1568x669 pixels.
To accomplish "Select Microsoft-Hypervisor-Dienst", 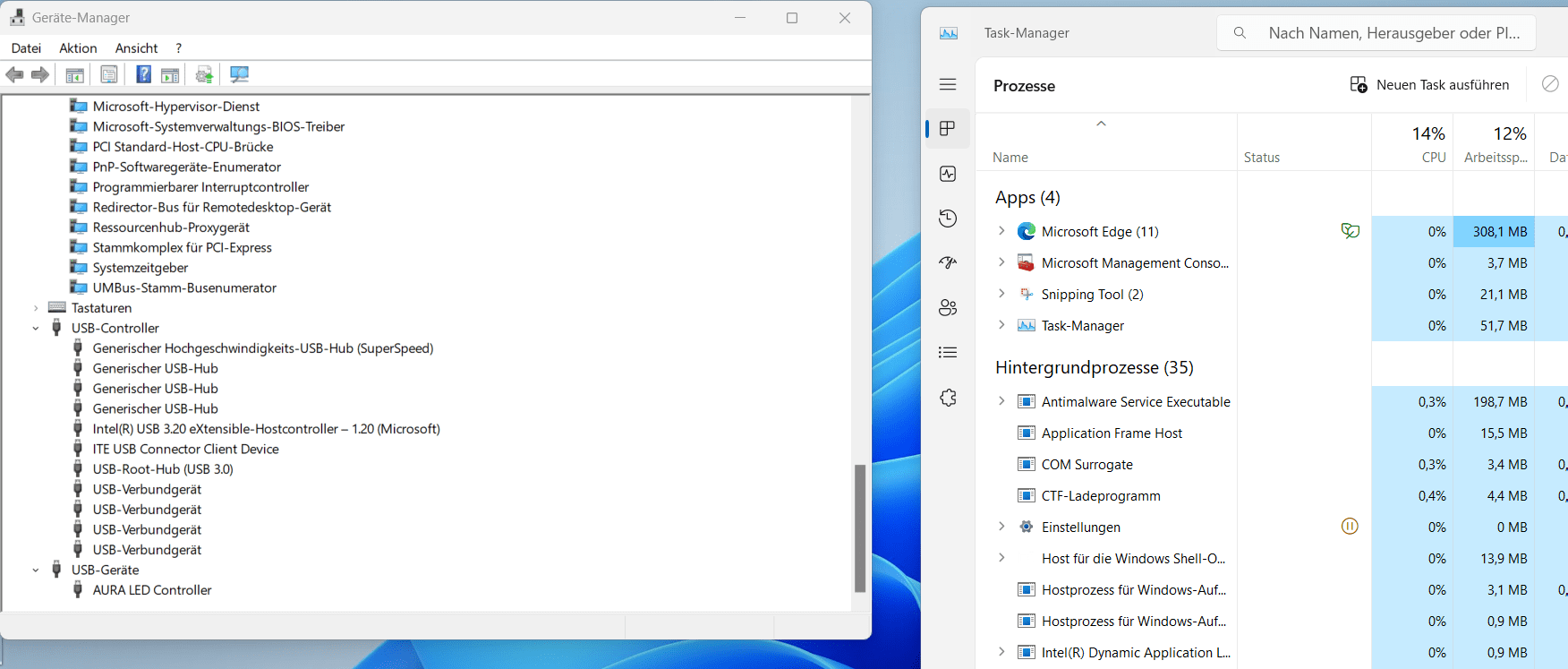I will (176, 107).
